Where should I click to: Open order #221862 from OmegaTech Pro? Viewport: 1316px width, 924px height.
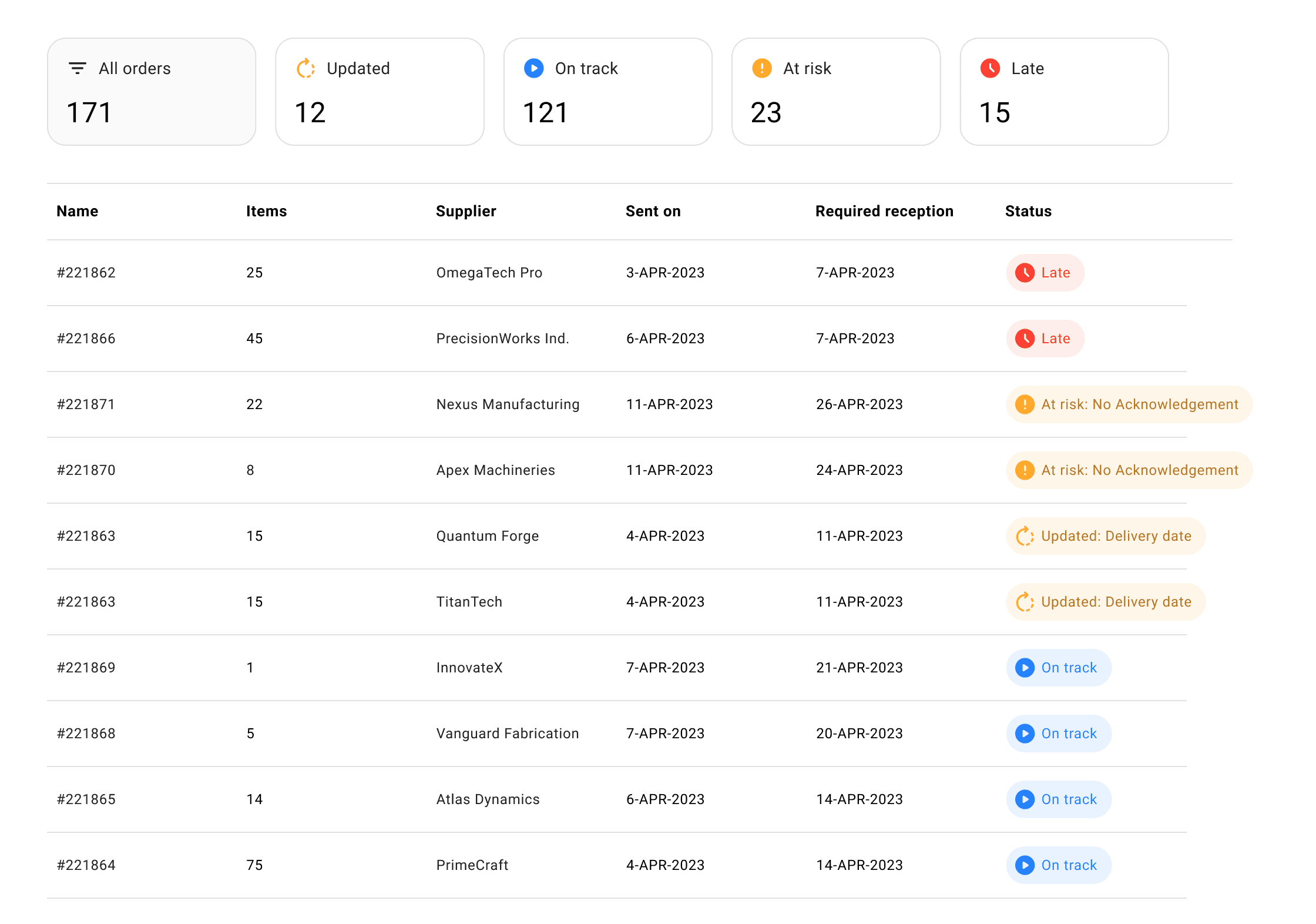86,273
